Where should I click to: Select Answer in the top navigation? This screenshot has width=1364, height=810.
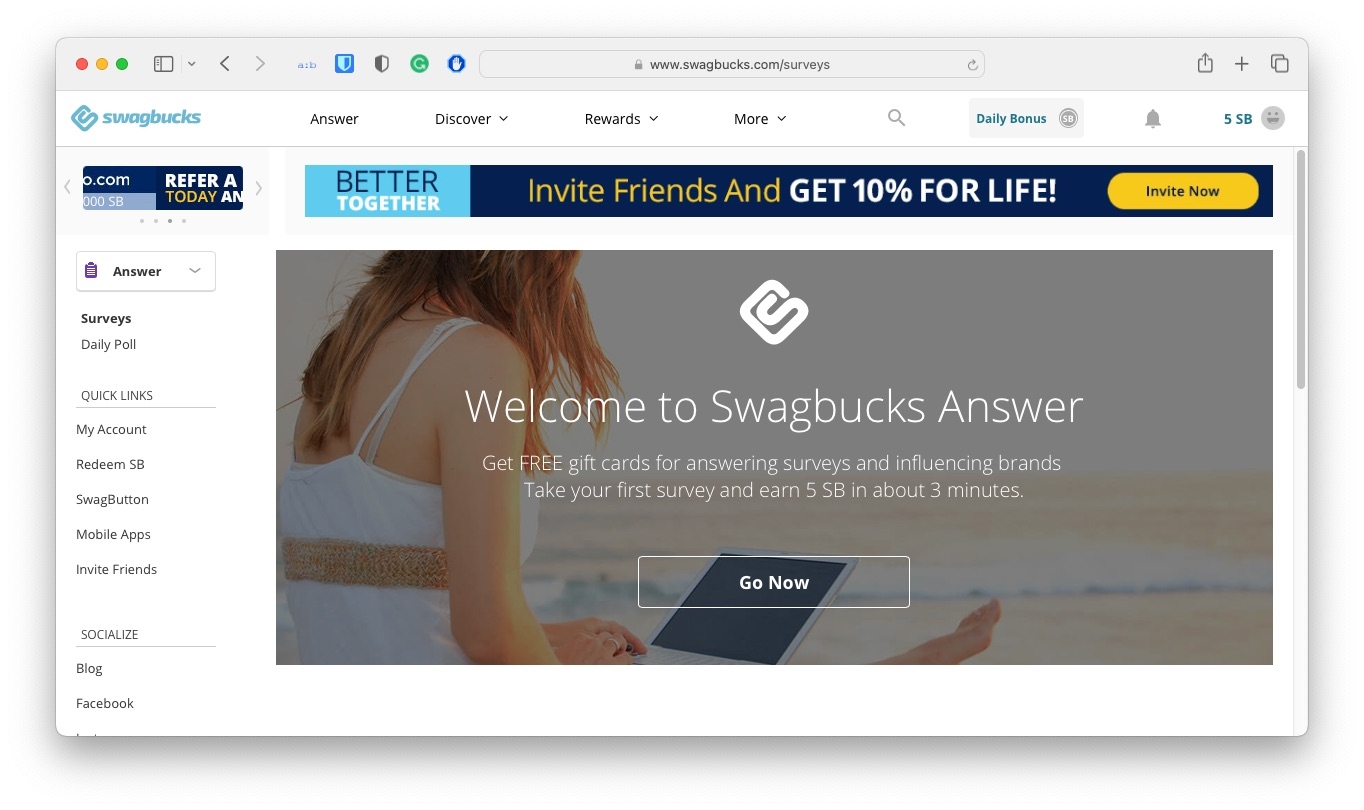point(334,119)
